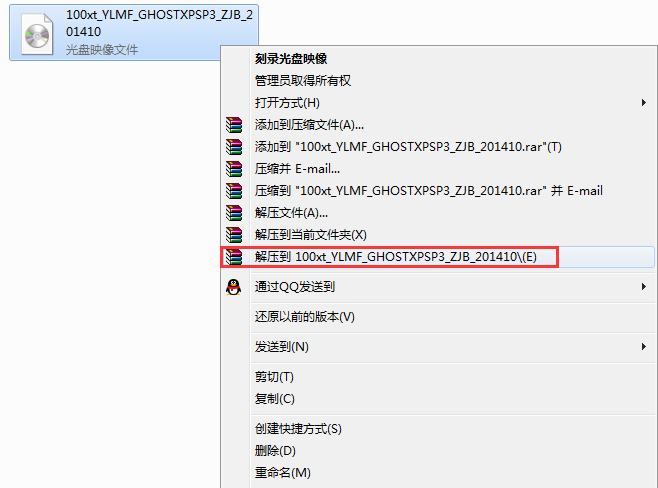Expand the 发送到(N) submenu arrow
The width and height of the screenshot is (658, 488).
pos(644,347)
